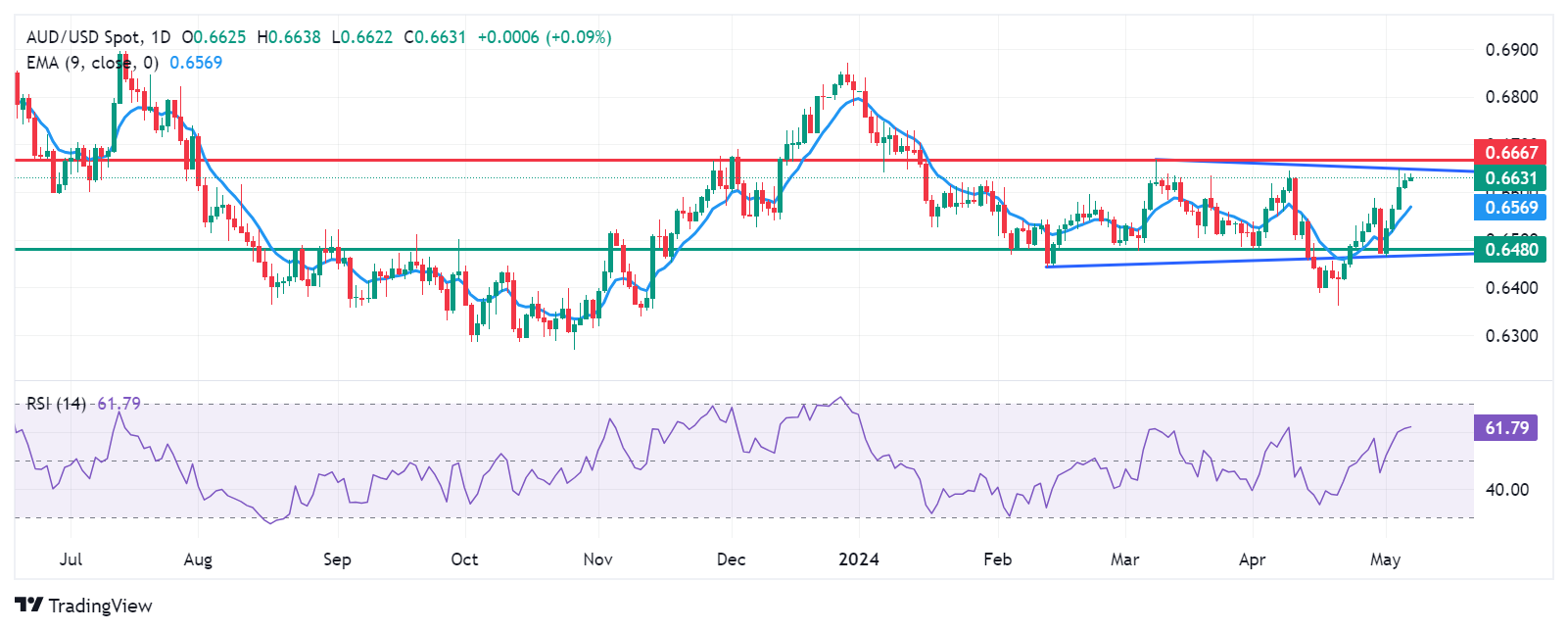Viewport: 1568px width, 631px height.
Task: Select the green 0.6631 current price label
Action: (x=1510, y=177)
